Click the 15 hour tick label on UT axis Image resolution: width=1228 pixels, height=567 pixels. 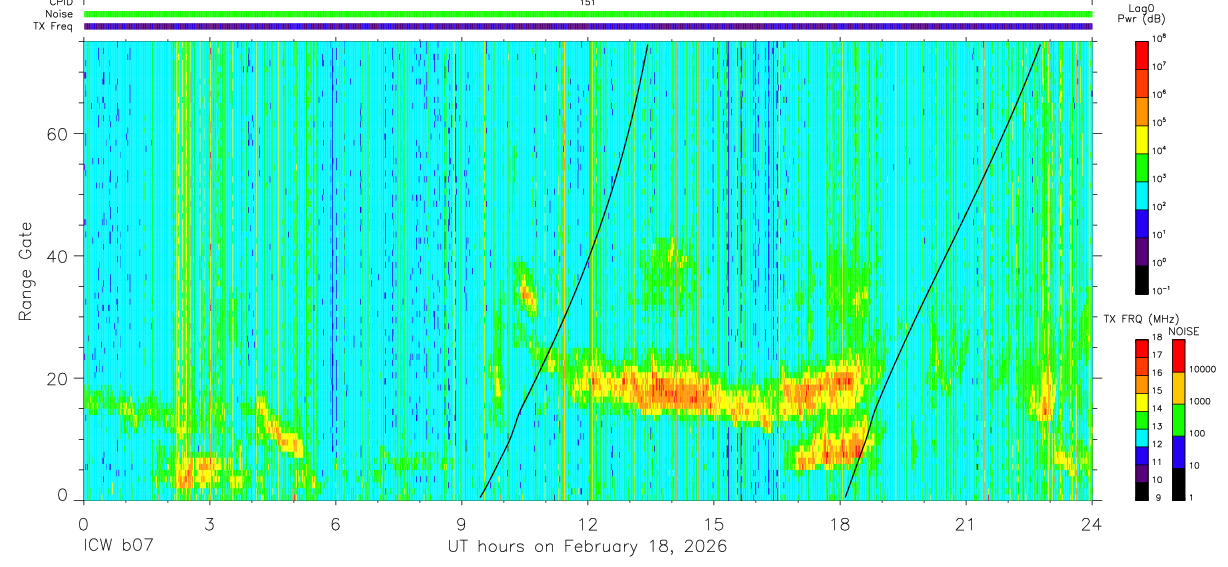click(x=714, y=524)
